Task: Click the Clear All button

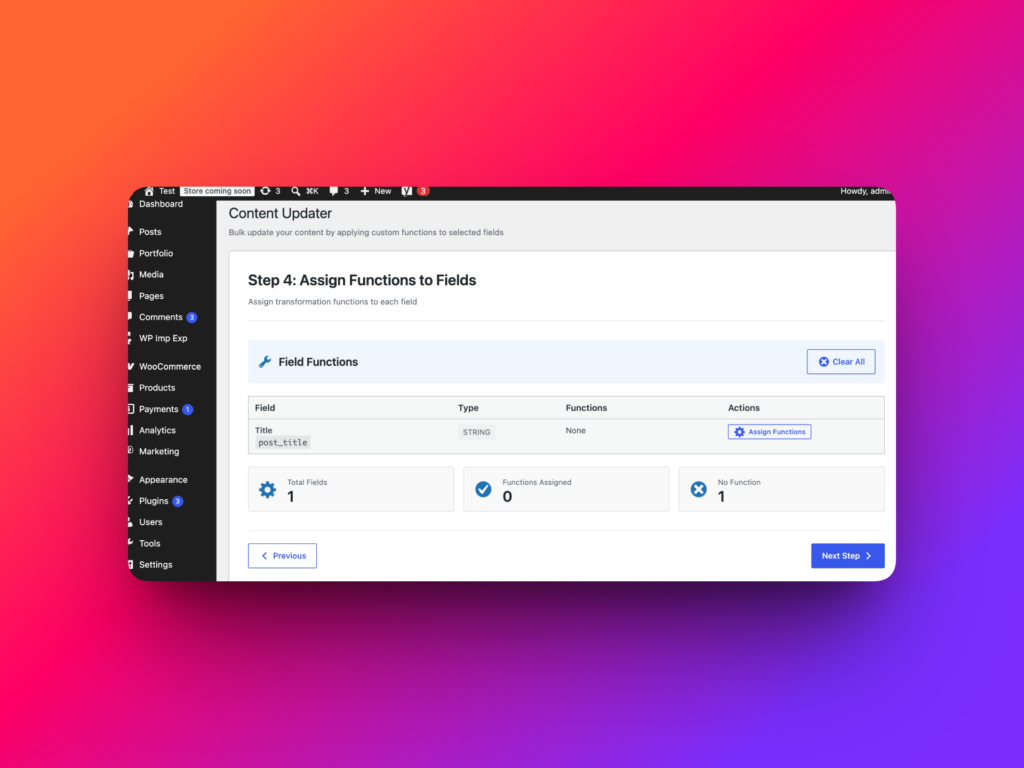Action: [840, 362]
